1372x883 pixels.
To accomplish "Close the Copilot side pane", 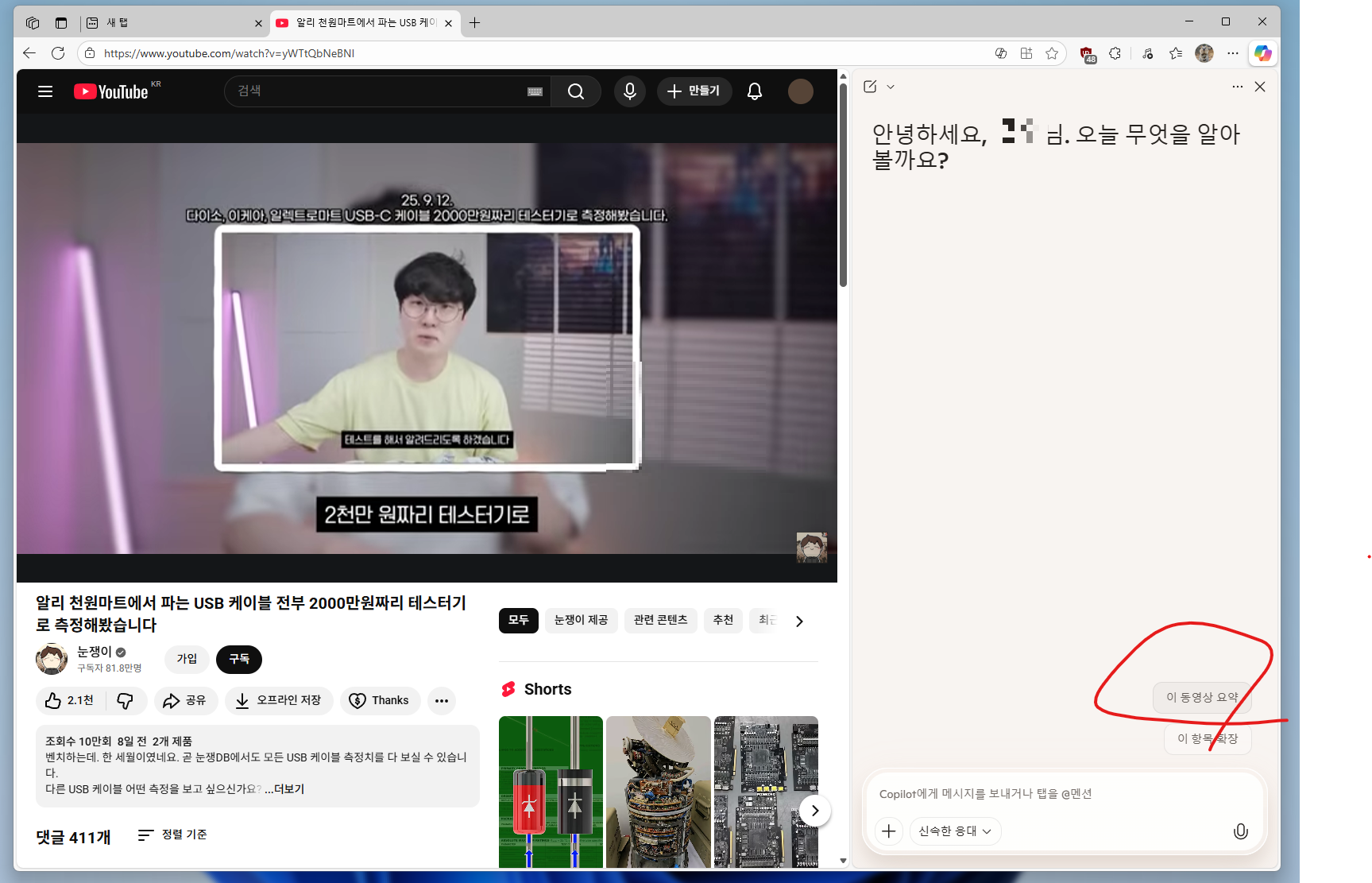I will coord(1260,87).
